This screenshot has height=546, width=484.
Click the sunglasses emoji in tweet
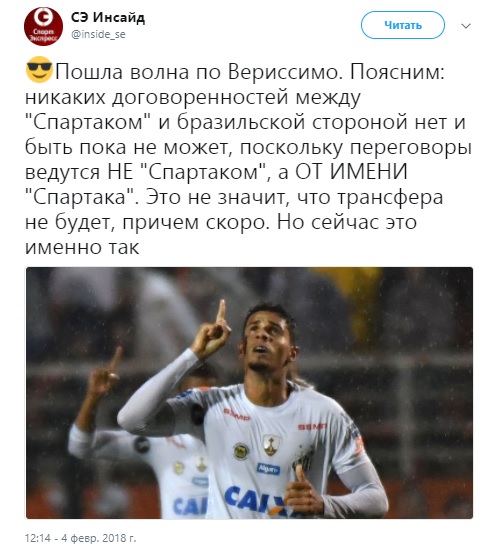(x=39, y=69)
